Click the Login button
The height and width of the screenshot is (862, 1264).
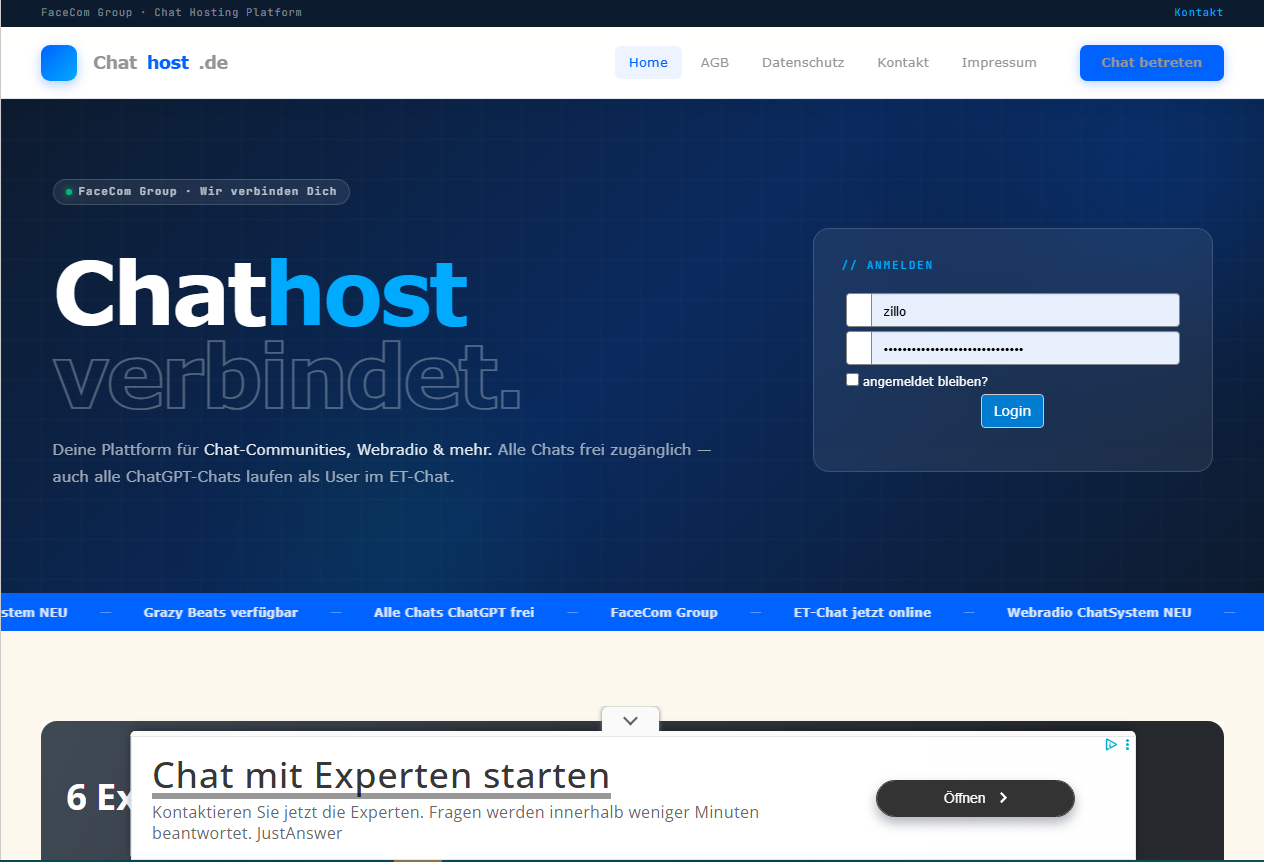[1012, 410]
